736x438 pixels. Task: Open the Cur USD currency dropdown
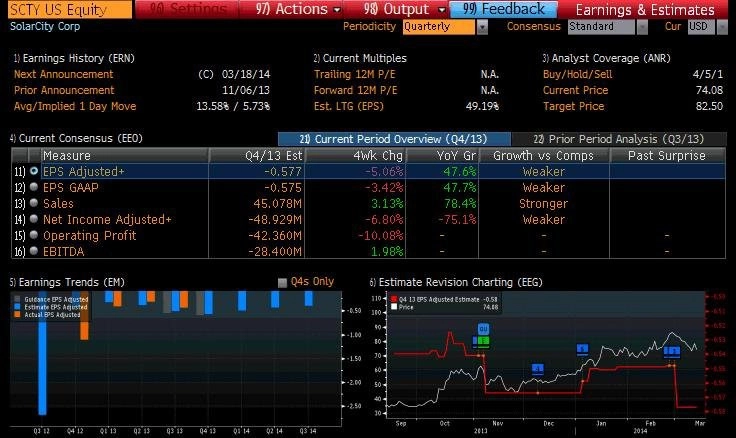[701, 27]
